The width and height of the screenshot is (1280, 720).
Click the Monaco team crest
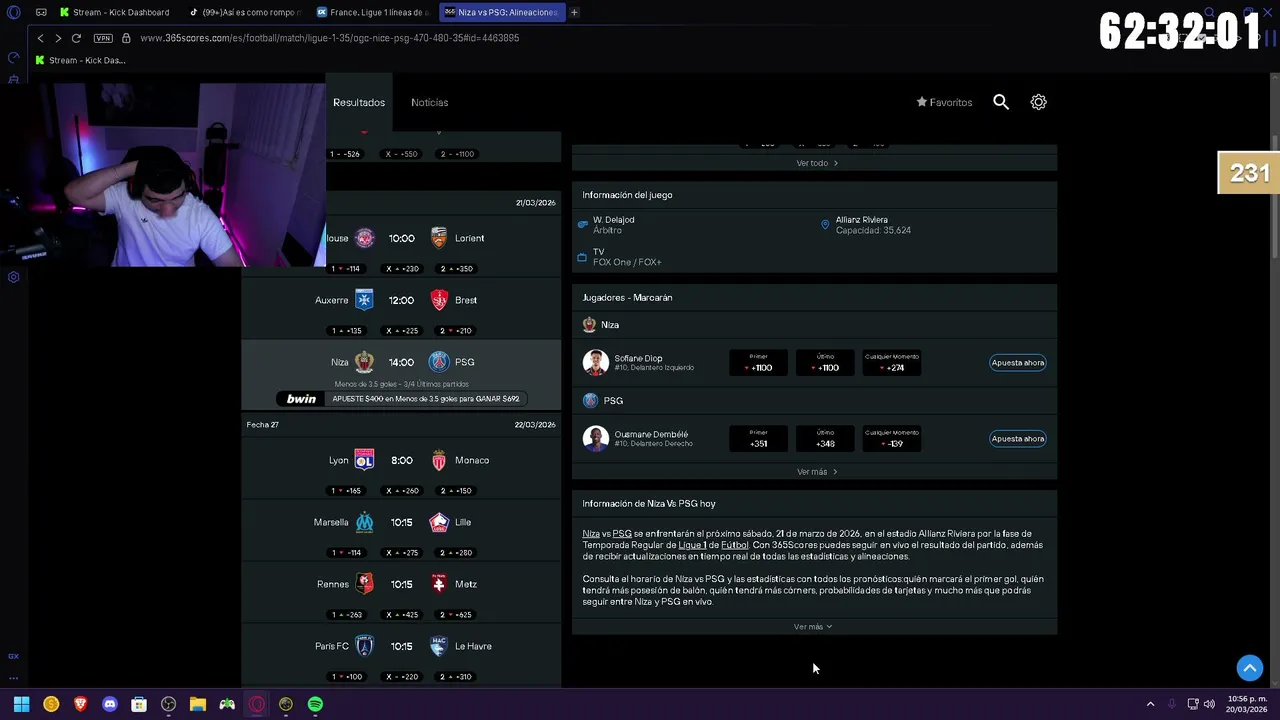click(439, 460)
